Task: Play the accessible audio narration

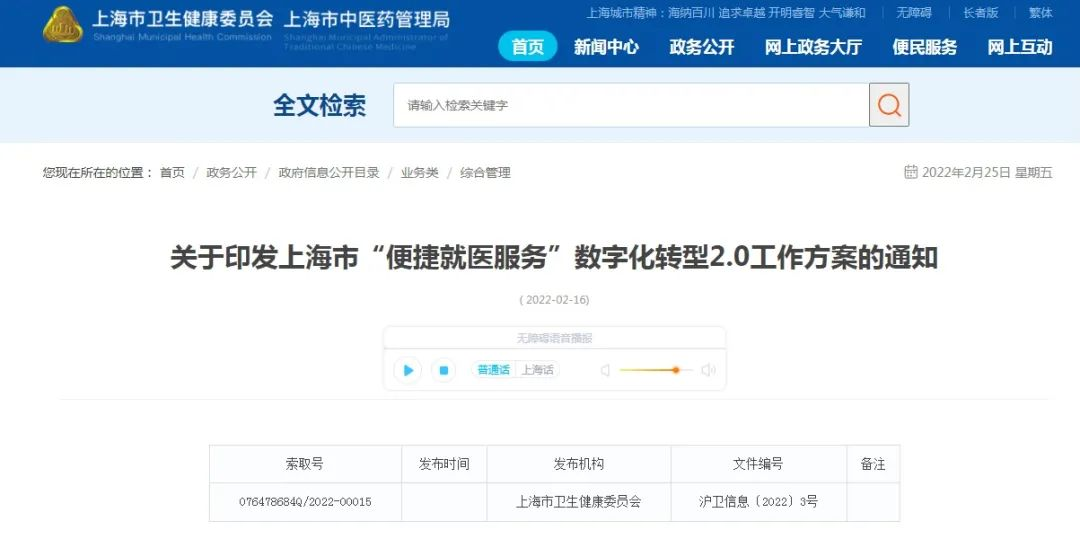Action: [x=408, y=370]
